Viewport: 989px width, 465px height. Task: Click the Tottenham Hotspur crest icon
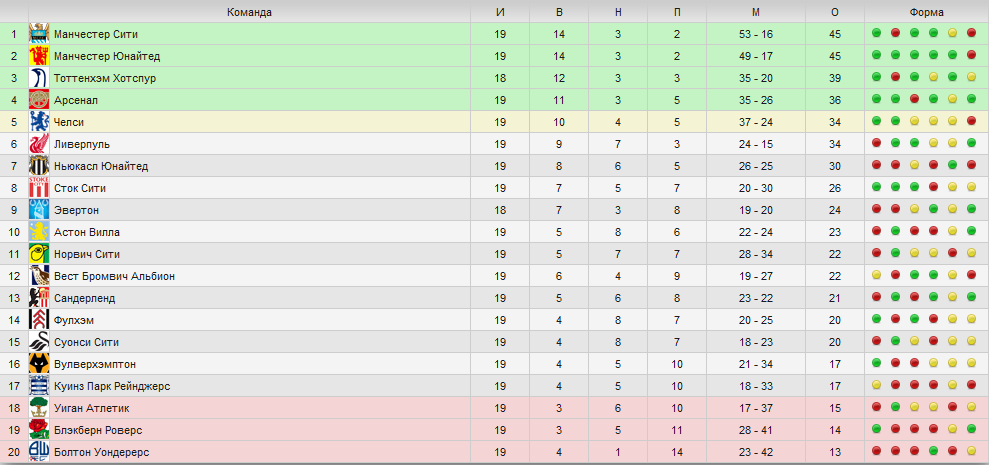tap(39, 78)
